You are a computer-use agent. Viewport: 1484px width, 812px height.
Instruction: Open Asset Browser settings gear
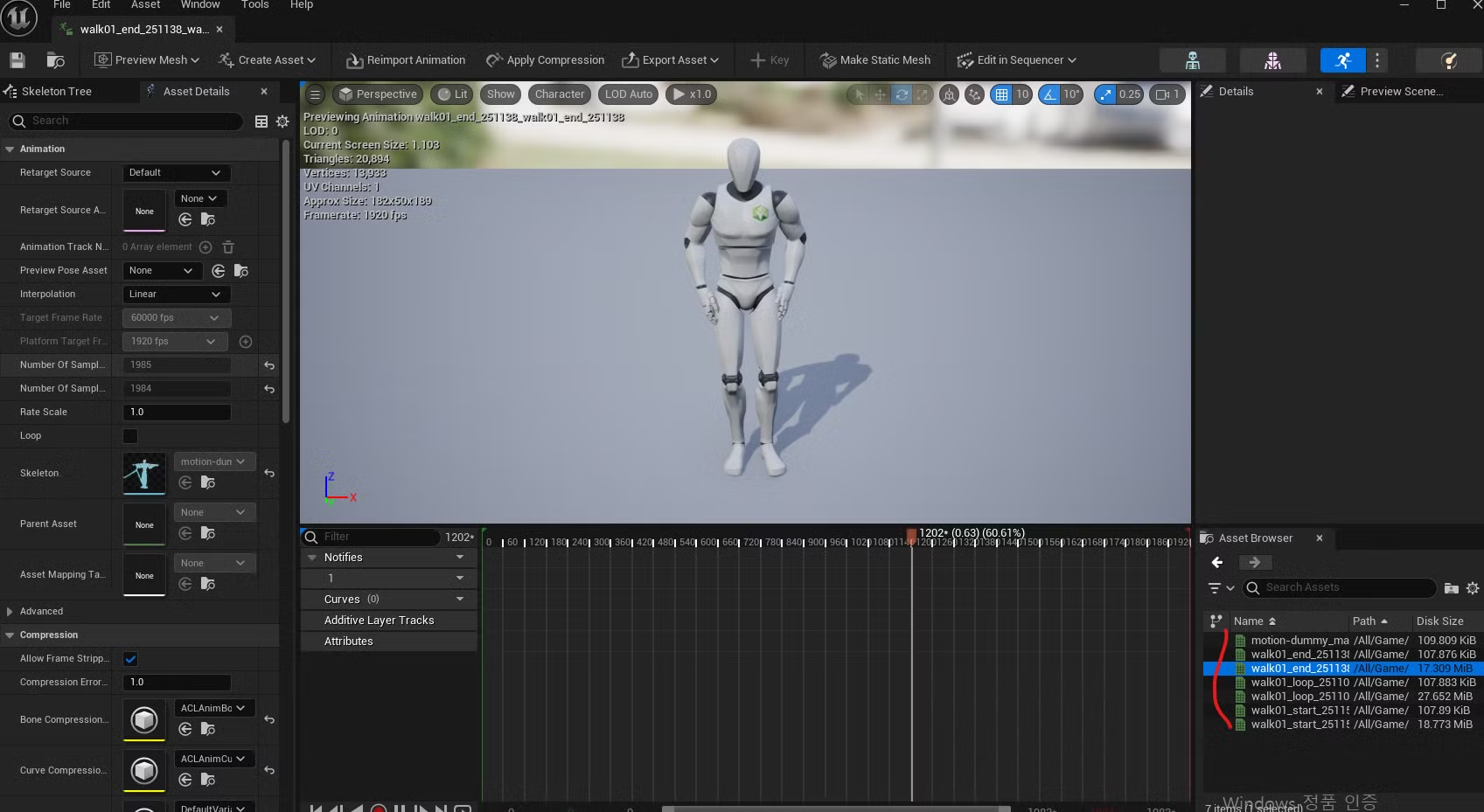click(x=1473, y=588)
